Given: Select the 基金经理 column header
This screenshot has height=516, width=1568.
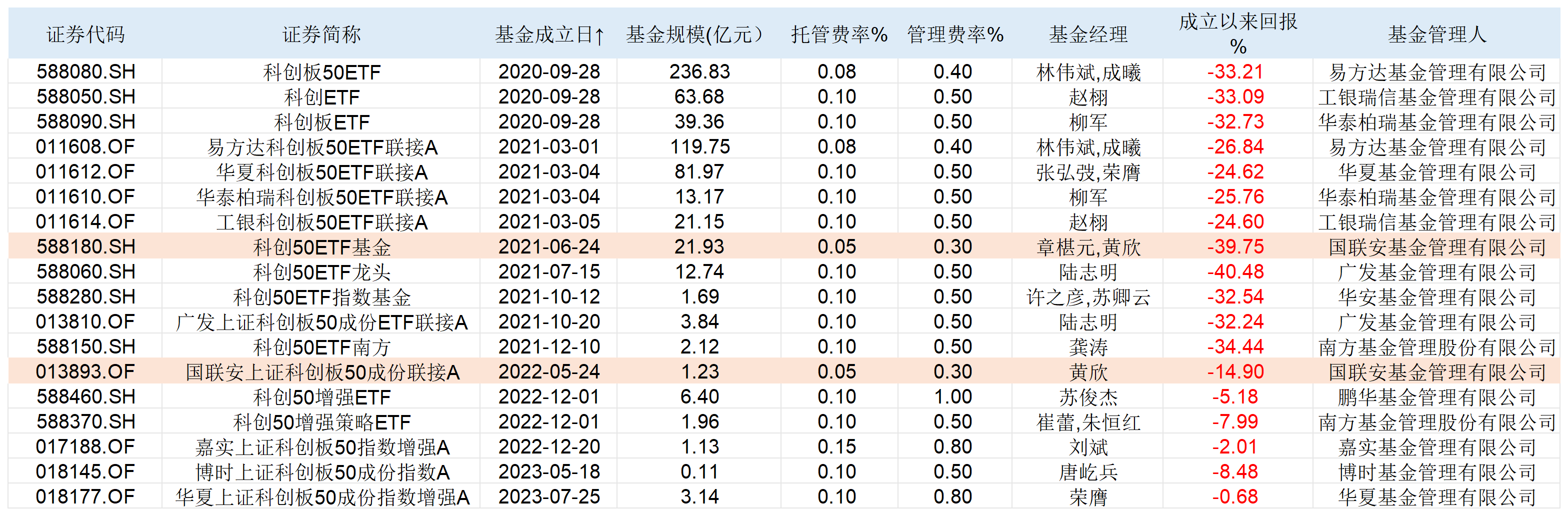Looking at the screenshot, I should [x=1087, y=34].
